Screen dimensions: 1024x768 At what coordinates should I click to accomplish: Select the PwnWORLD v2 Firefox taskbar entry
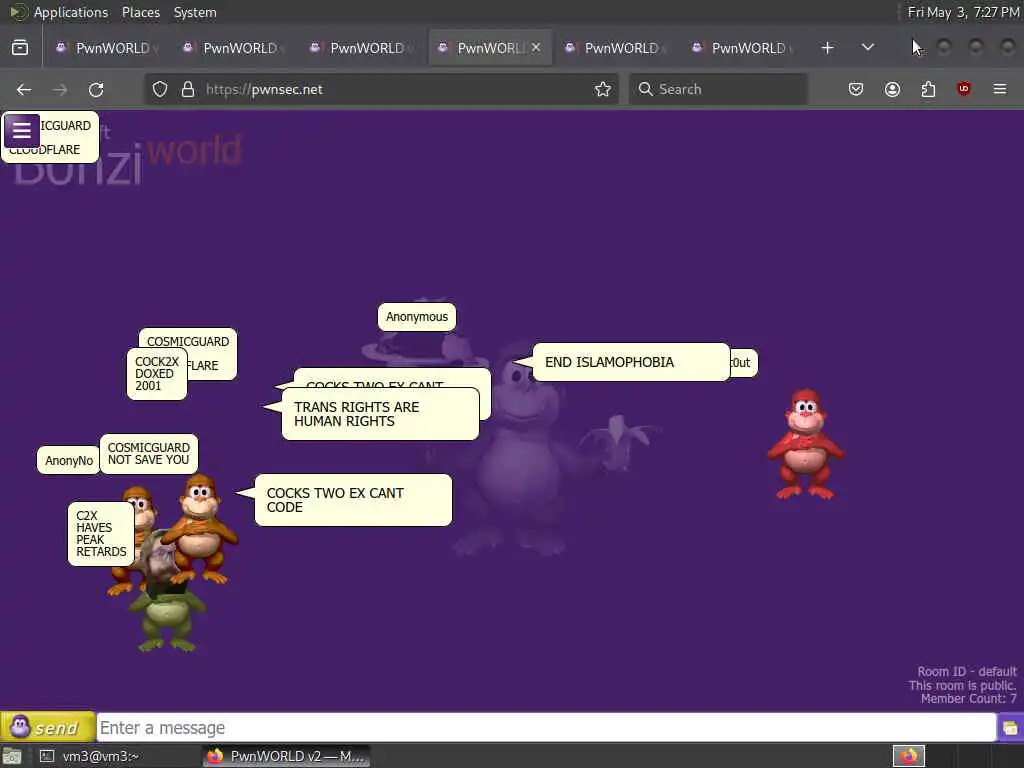(x=286, y=756)
